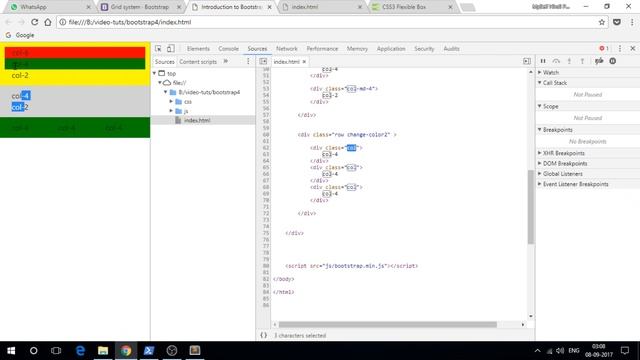The height and width of the screenshot is (360, 640).
Task: Select the Content scripts navigator tab
Action: (x=198, y=62)
